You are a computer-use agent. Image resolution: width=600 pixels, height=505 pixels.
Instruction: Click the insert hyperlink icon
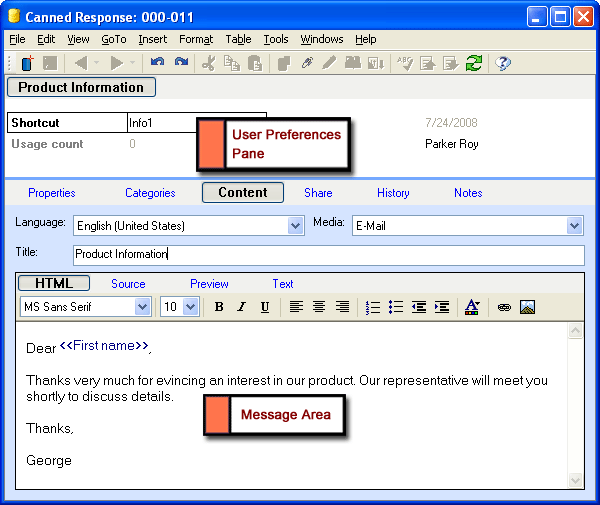coord(504,307)
